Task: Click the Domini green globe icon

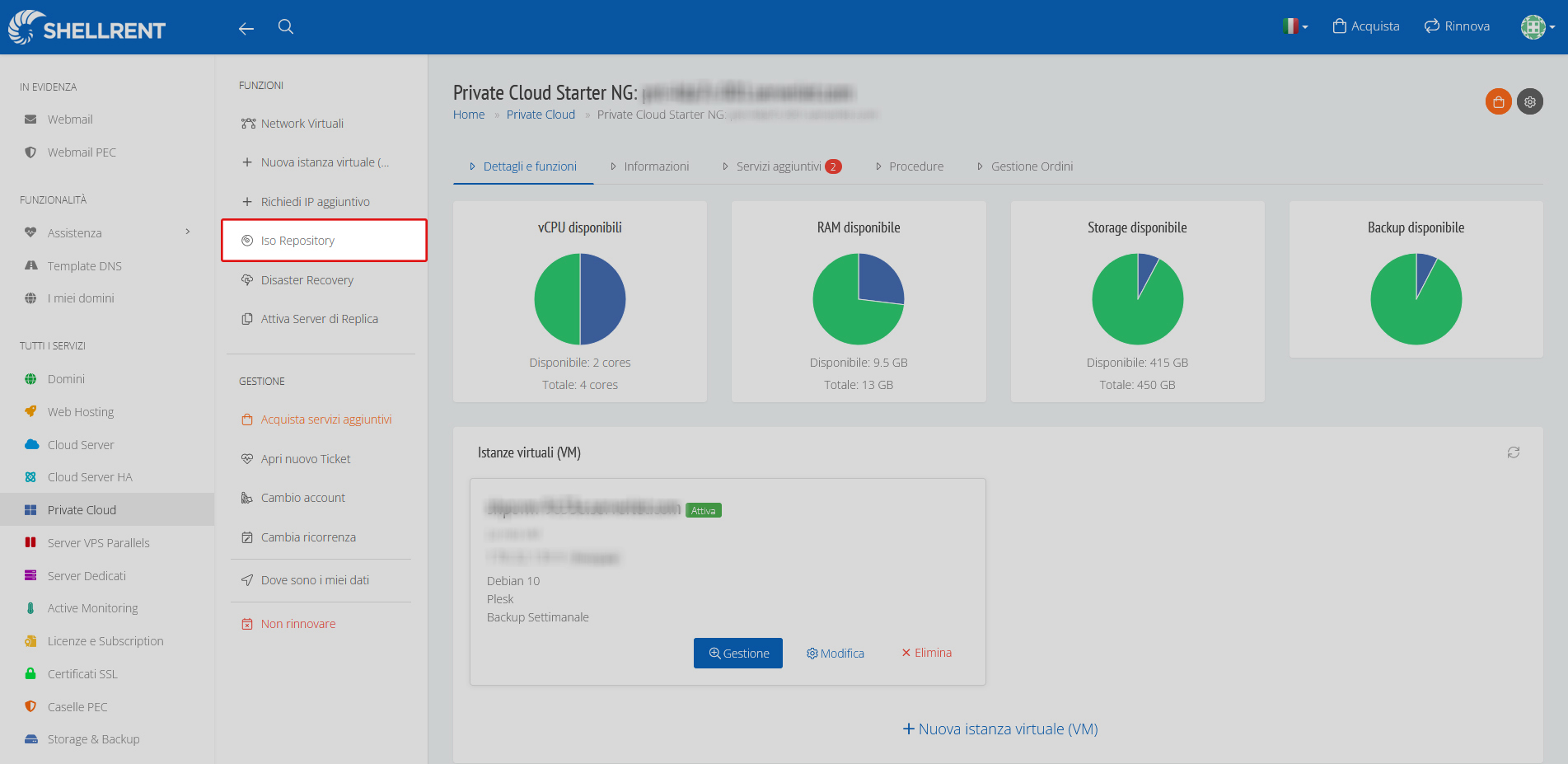Action: point(30,379)
